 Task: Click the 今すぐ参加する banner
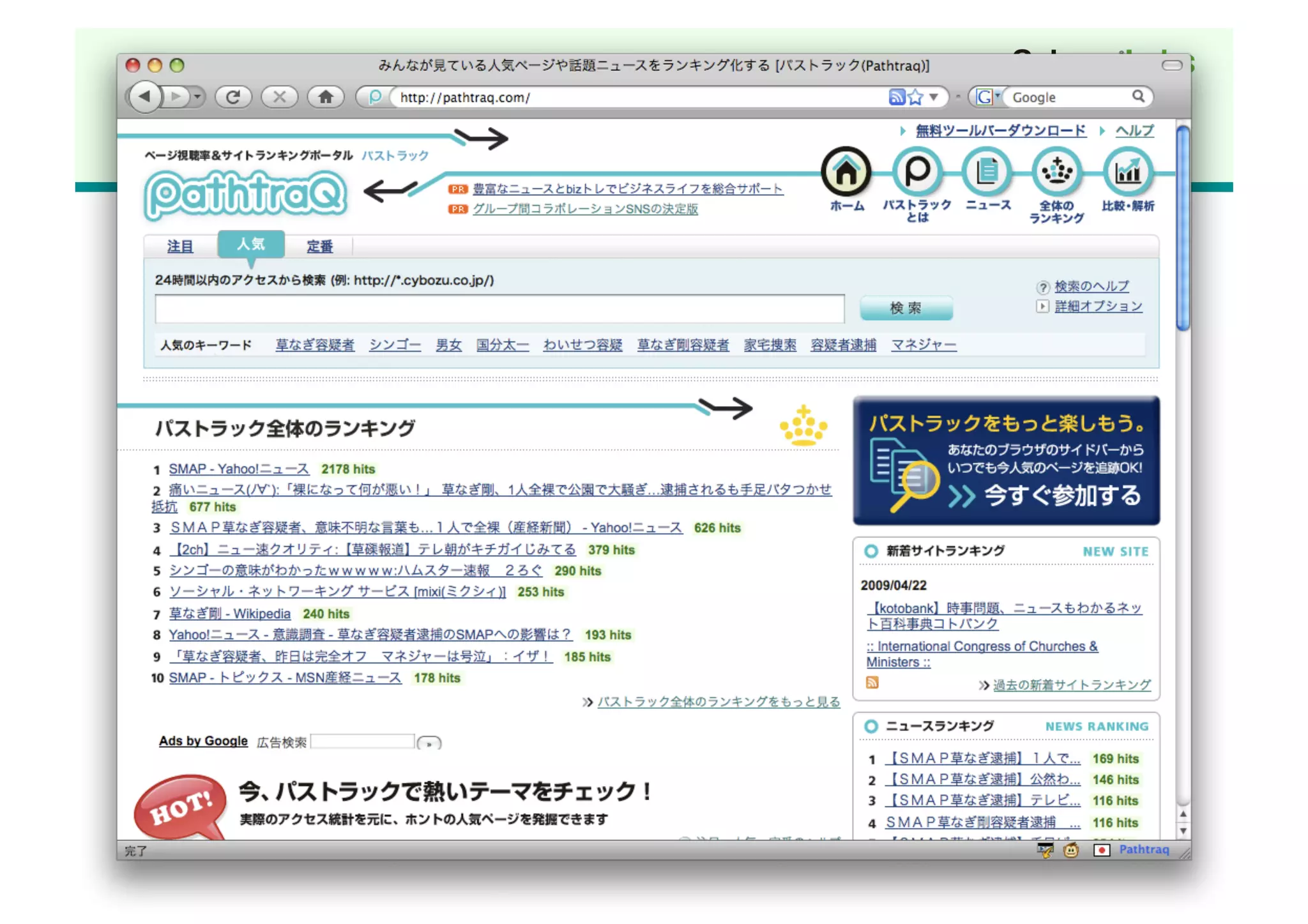1061,496
